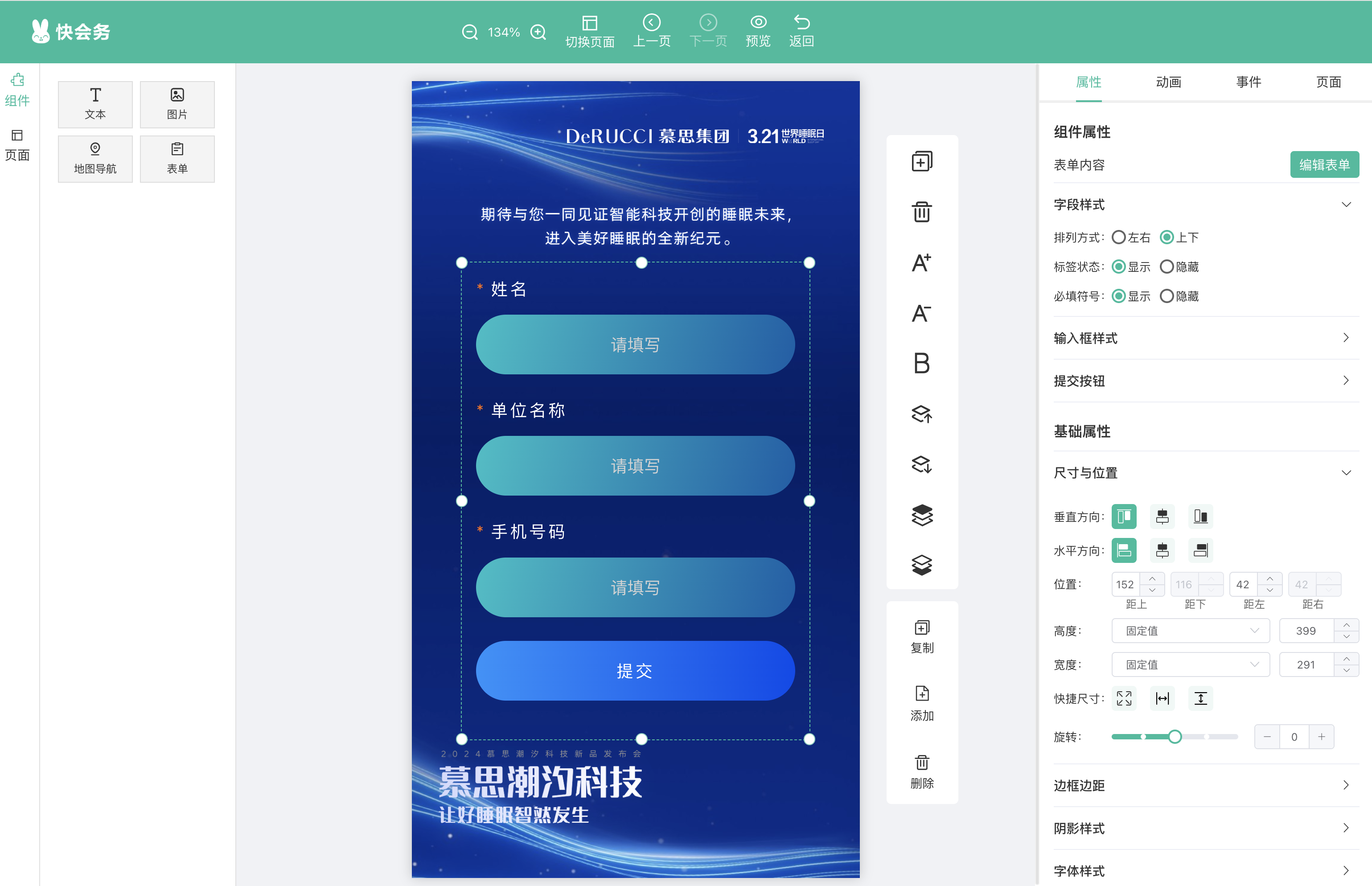
Task: Click the duplicate icon in floating toolbar
Action: coord(921,162)
